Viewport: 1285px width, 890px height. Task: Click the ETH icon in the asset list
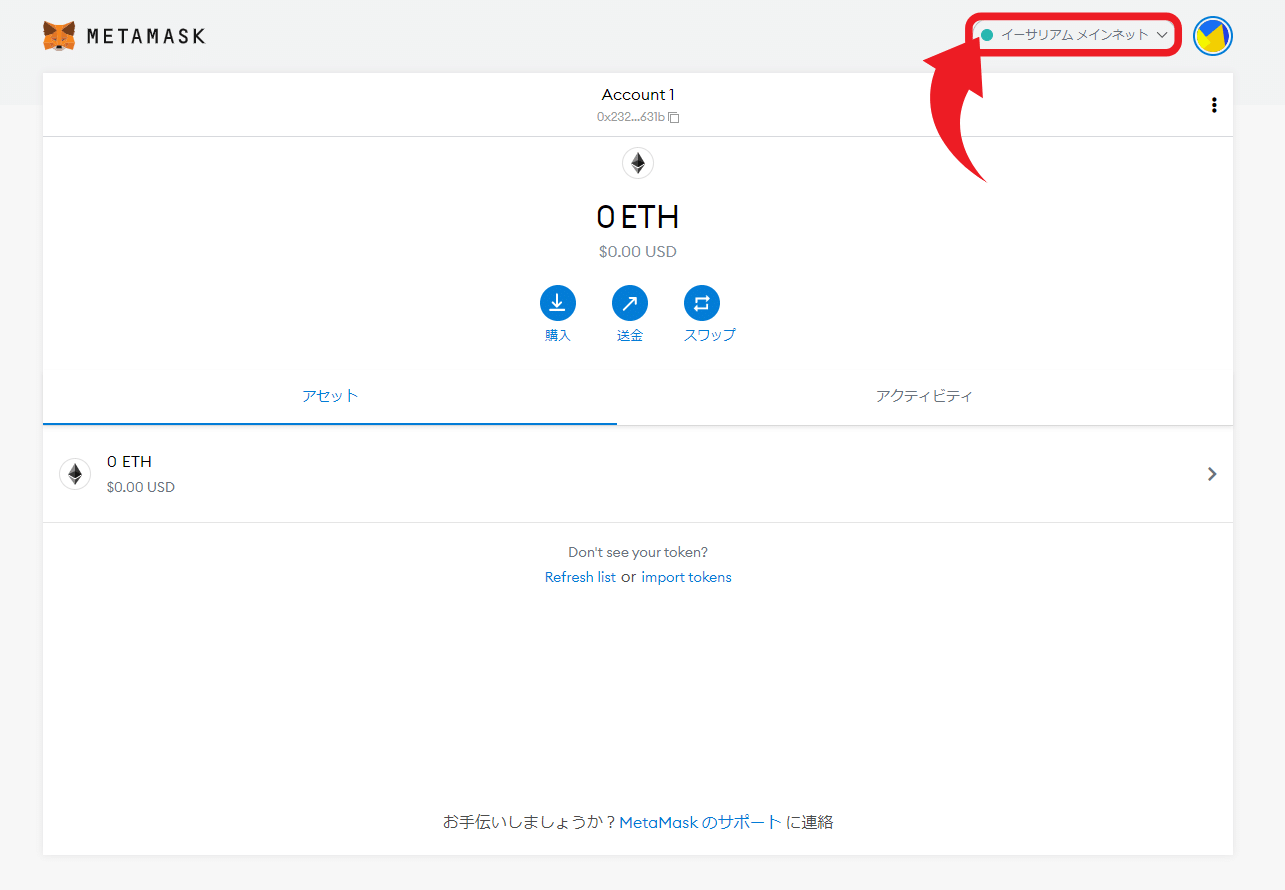[x=75, y=474]
